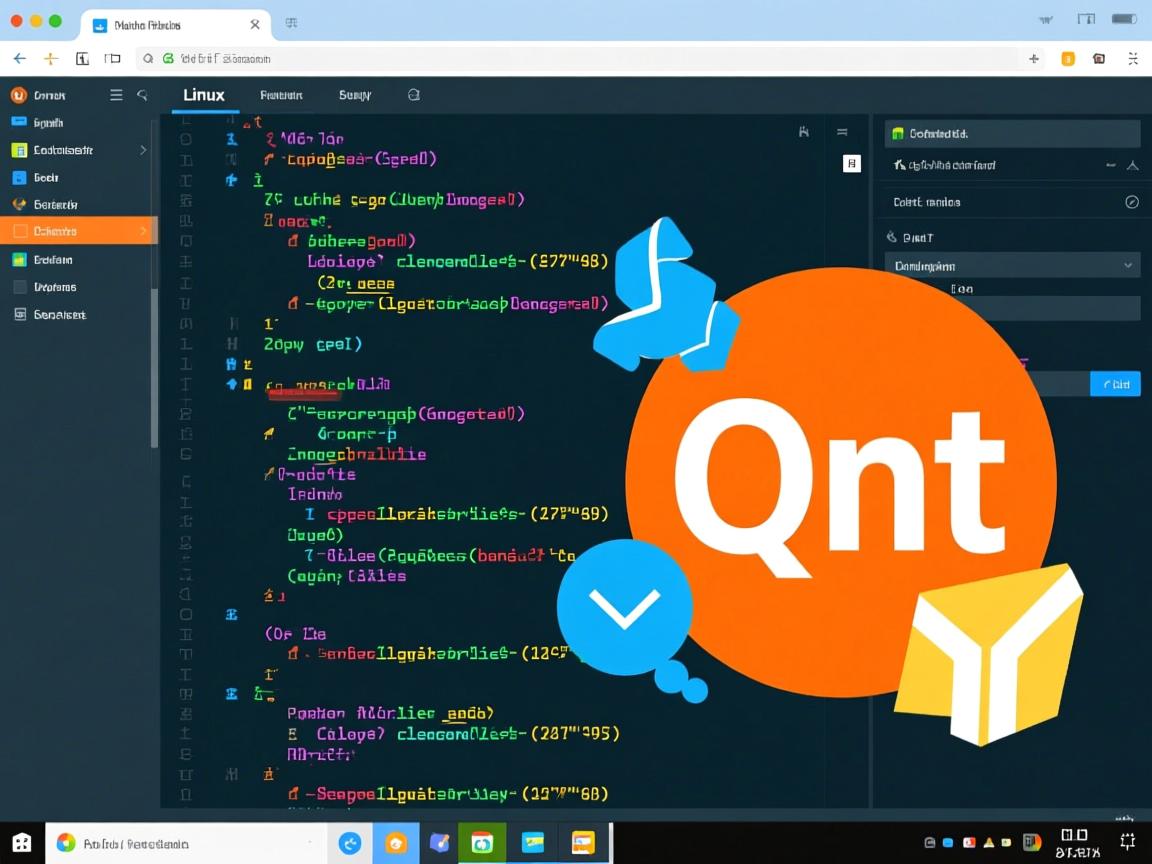Screen dimensions: 1152x864
Task: Expand the highlighted orange sidebar item's submenu arrow
Action: (143, 231)
